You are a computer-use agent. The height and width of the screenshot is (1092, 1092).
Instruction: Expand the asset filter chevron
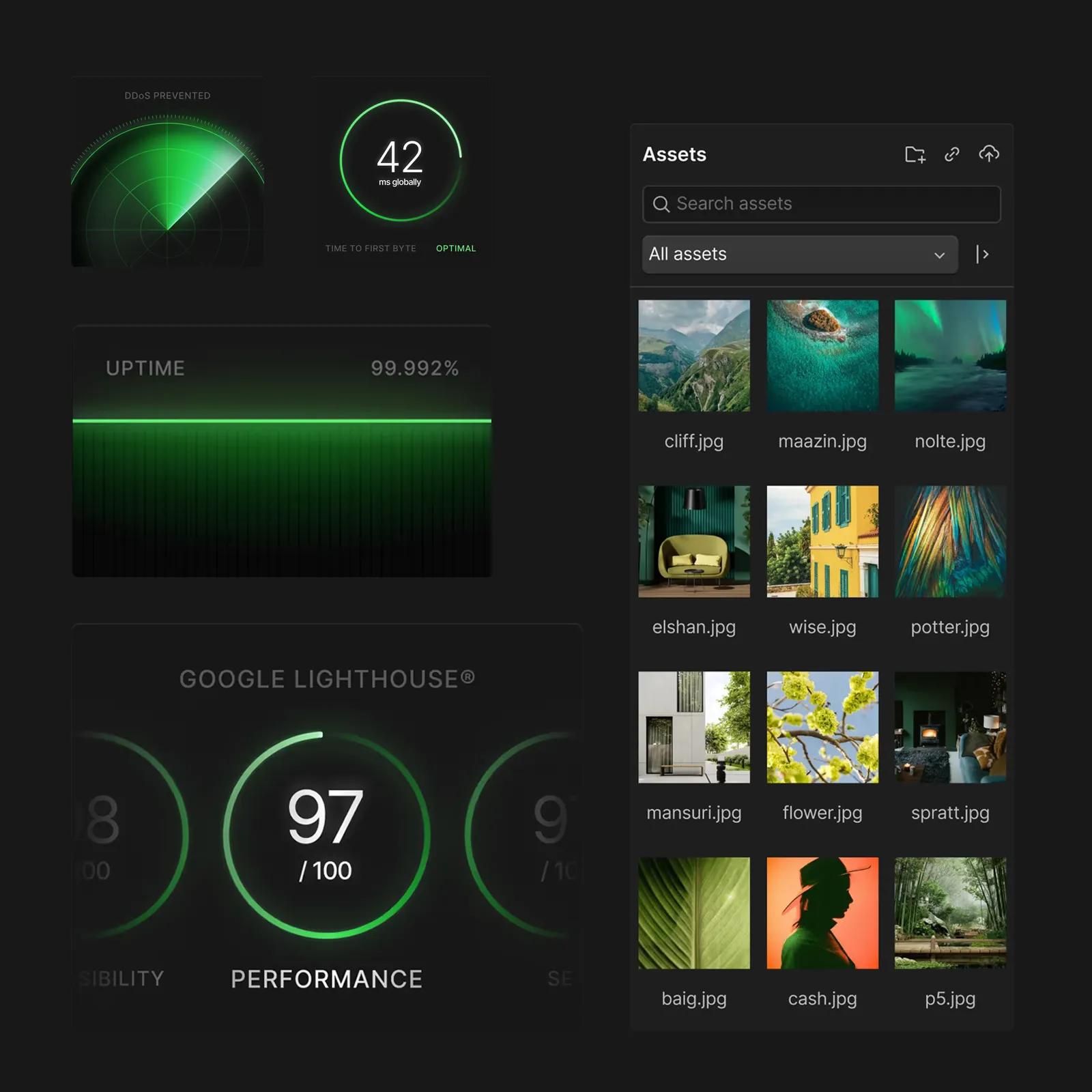point(939,254)
